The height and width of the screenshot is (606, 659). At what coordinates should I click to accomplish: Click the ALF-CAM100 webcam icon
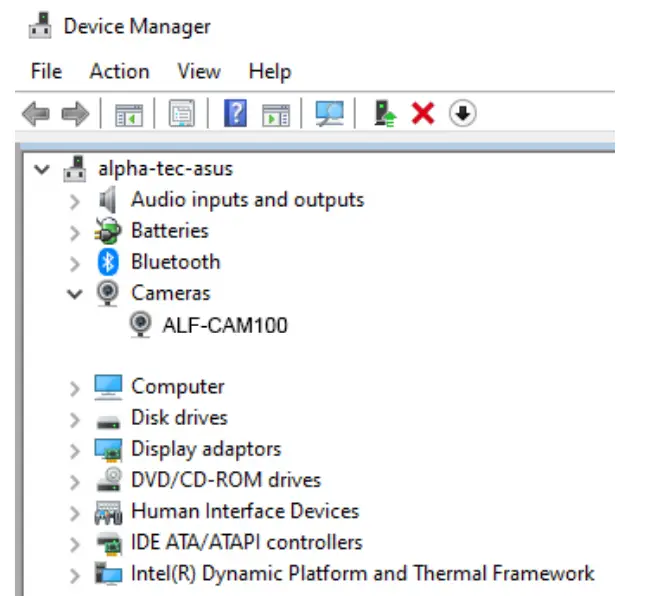point(140,324)
